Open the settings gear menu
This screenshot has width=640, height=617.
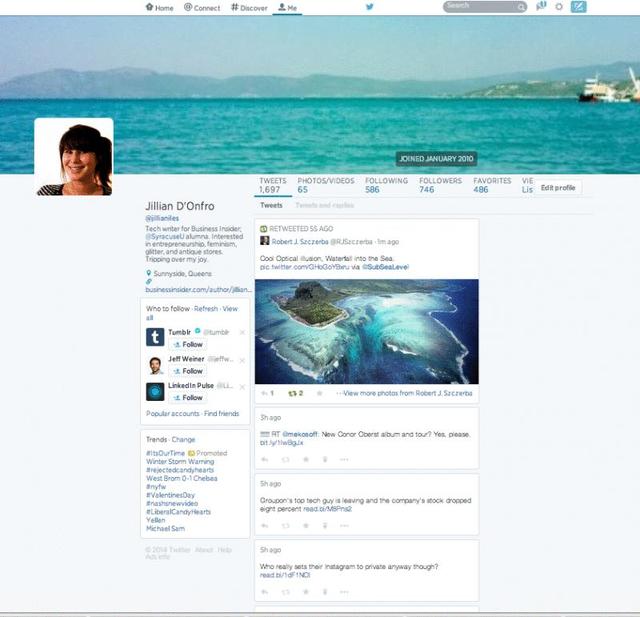pos(559,7)
